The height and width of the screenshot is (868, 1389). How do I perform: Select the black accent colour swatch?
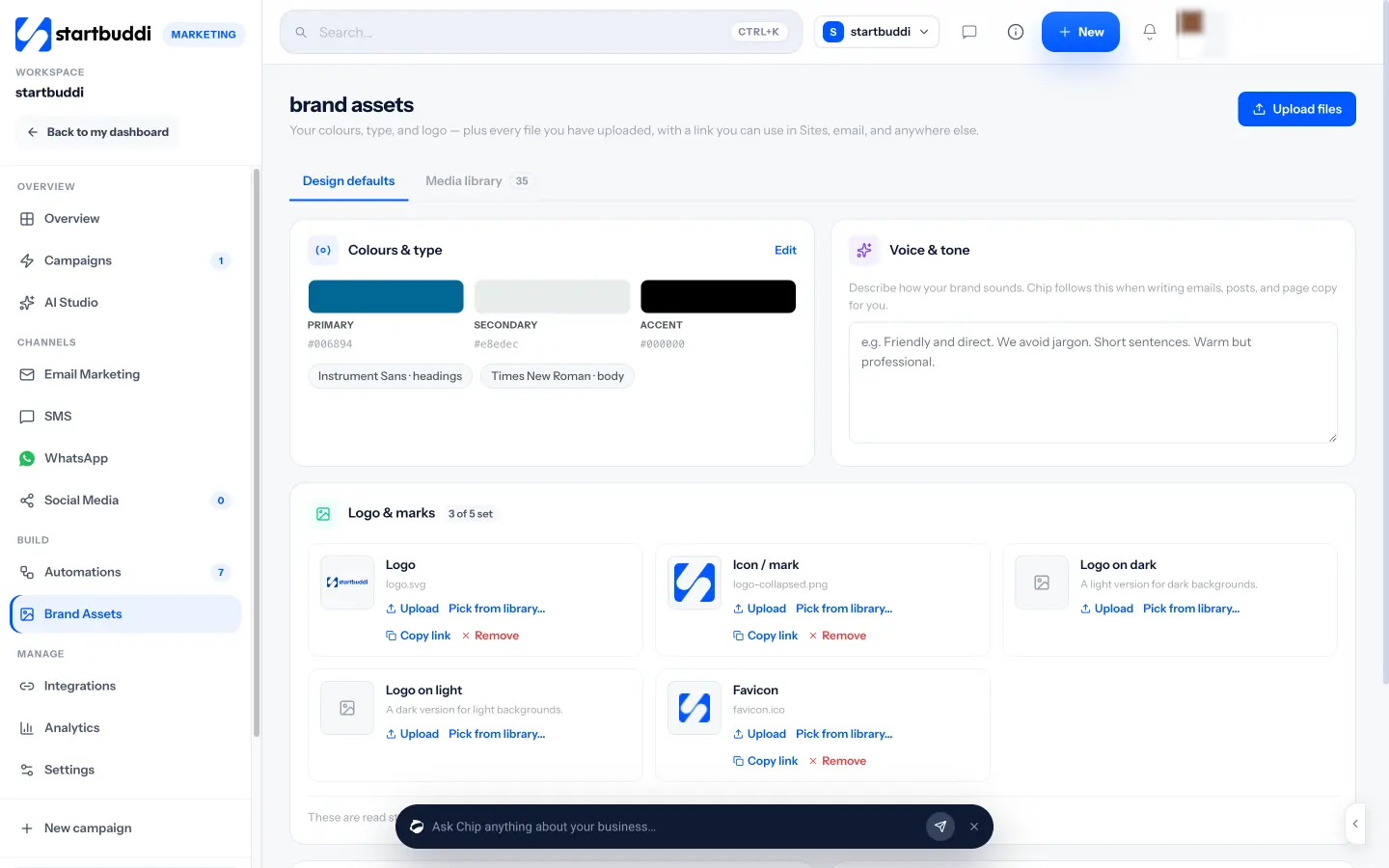tap(719, 296)
